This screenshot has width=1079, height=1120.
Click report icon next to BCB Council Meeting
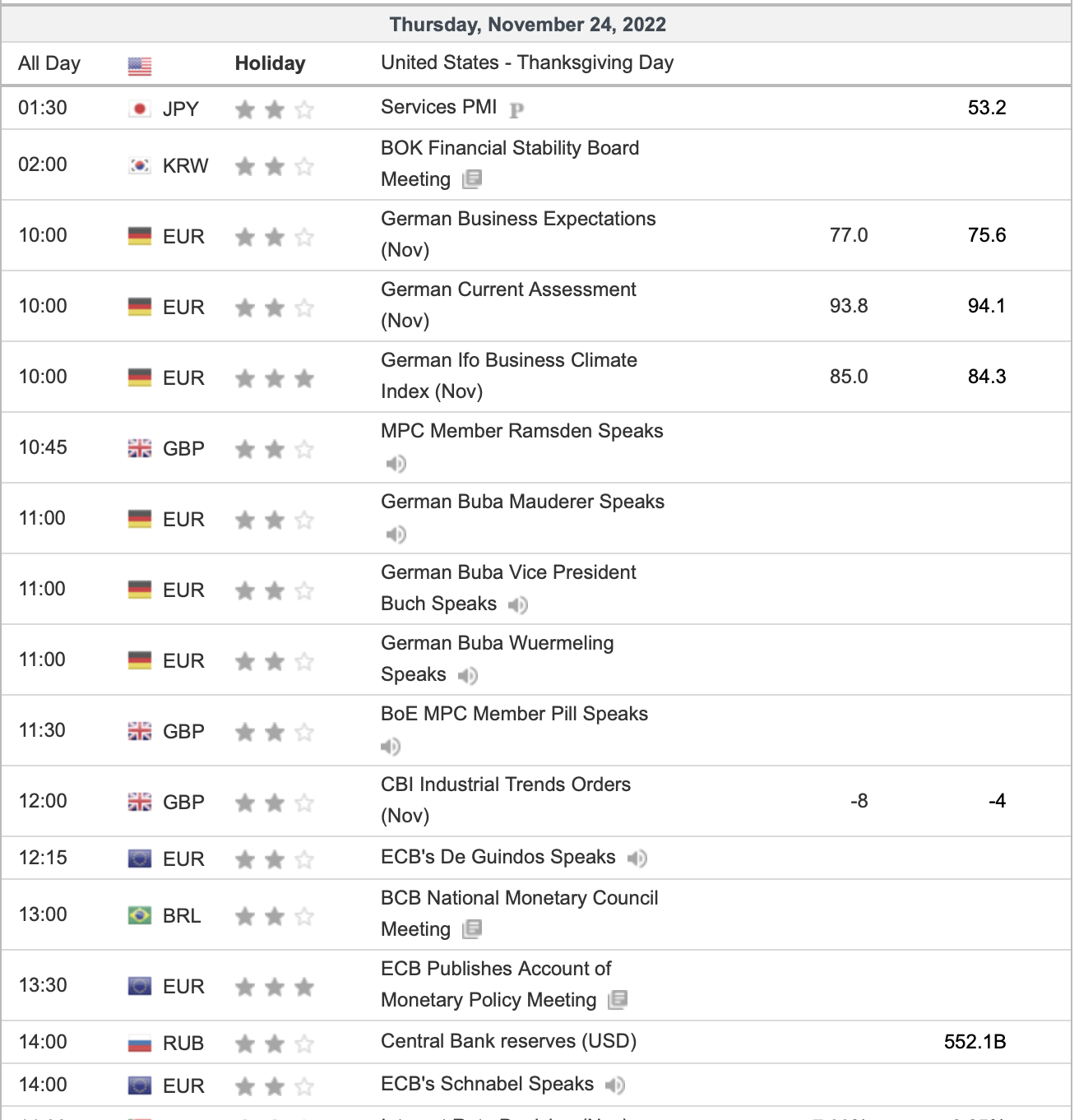(472, 929)
